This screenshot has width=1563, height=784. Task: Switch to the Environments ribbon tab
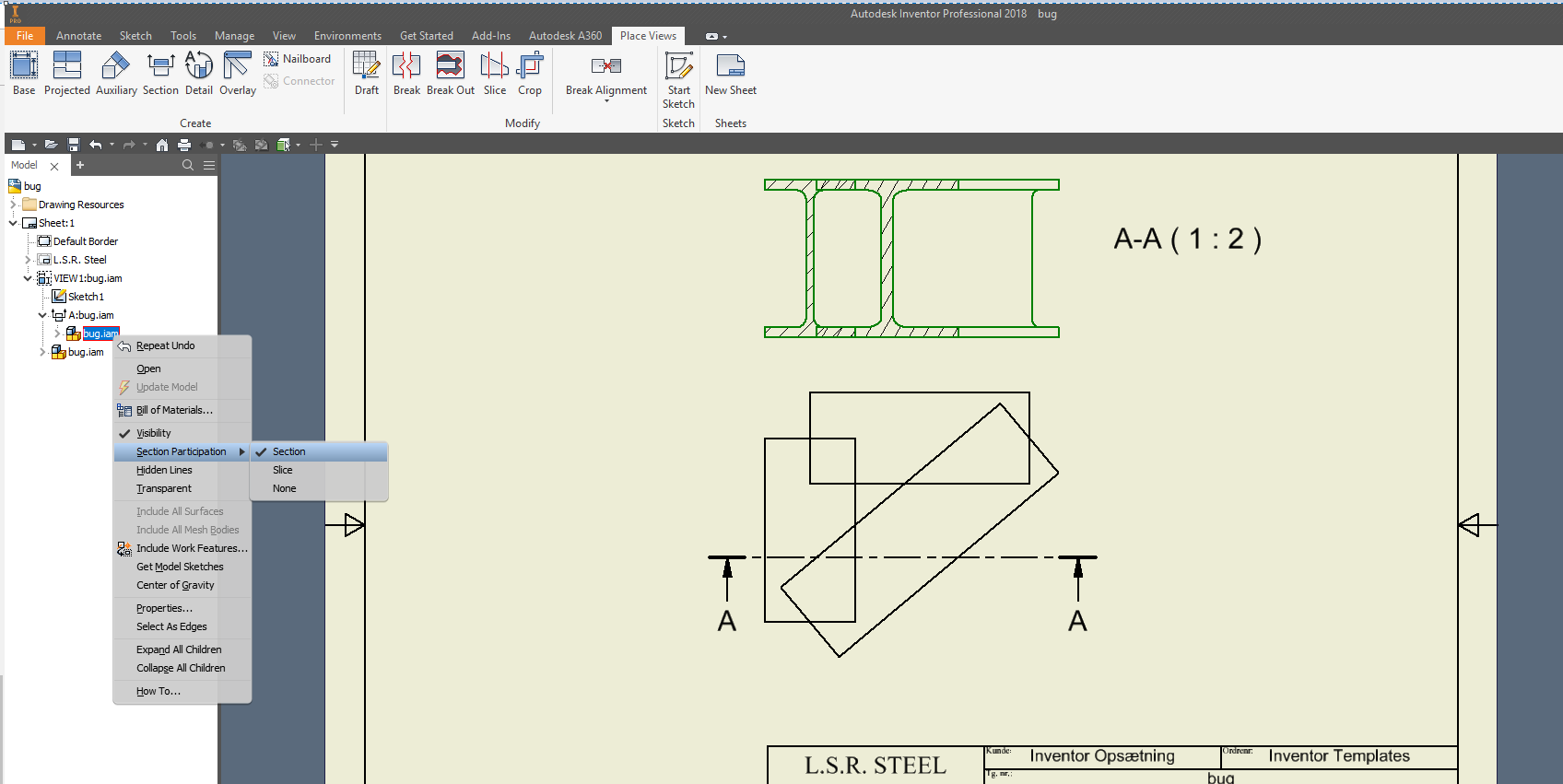click(347, 36)
